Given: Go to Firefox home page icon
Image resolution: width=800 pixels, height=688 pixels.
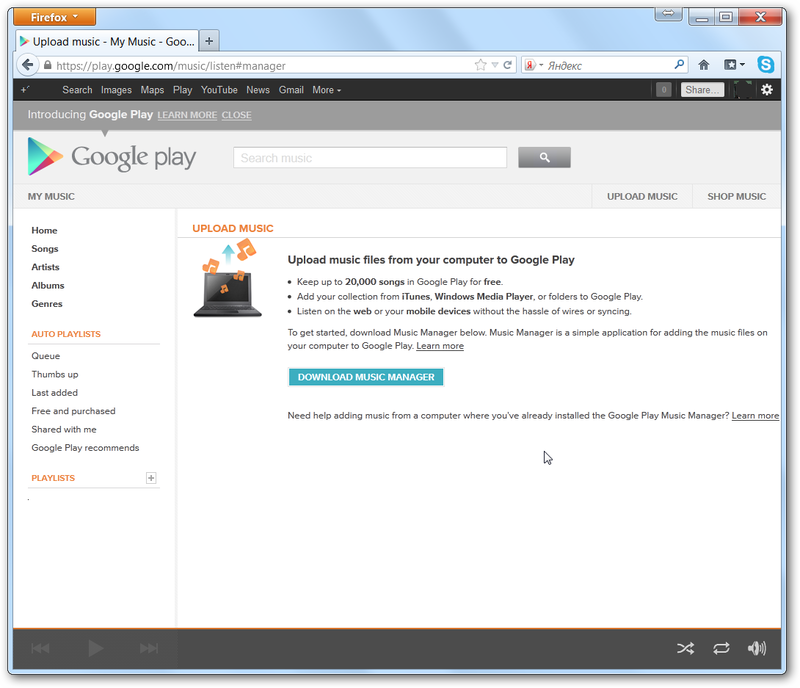Looking at the screenshot, I should point(704,65).
